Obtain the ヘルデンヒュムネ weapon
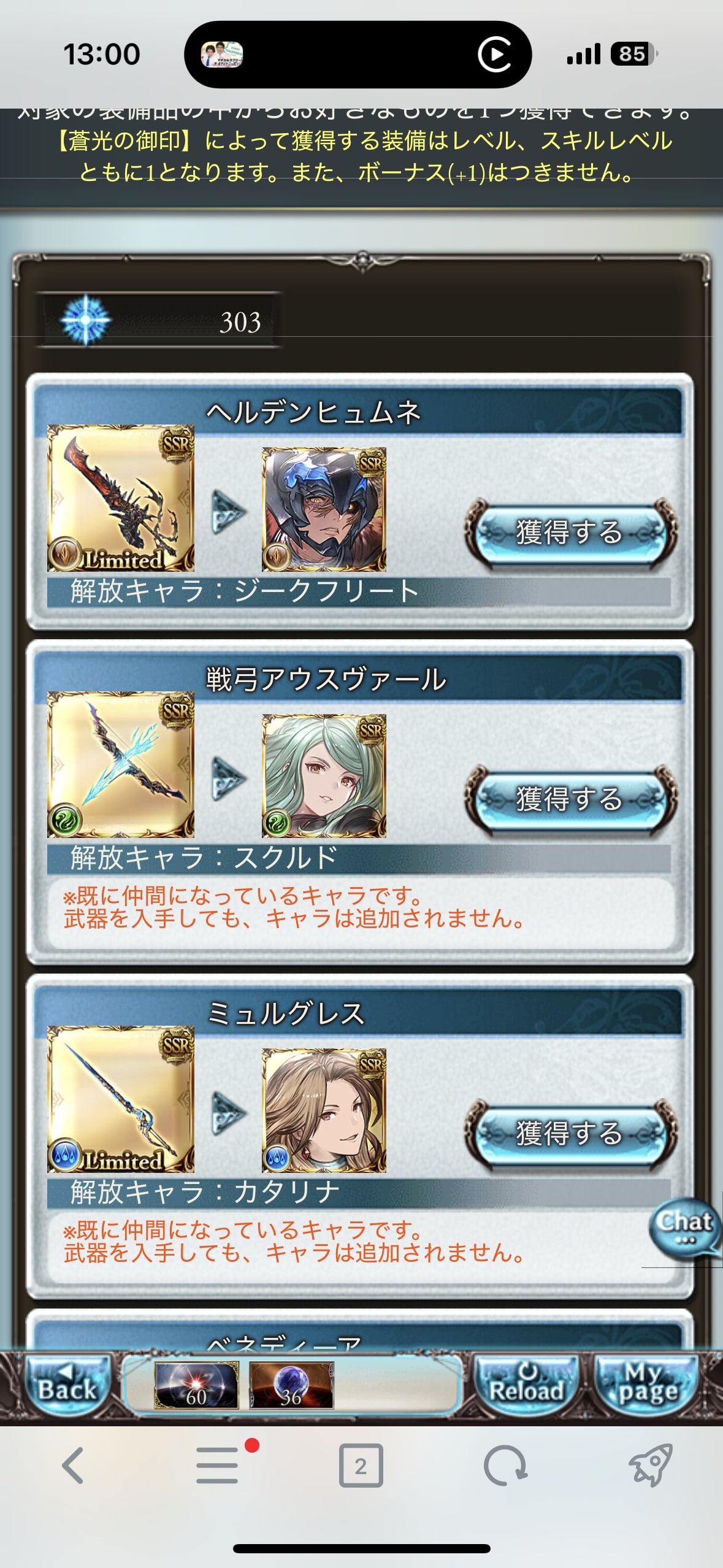 click(571, 532)
